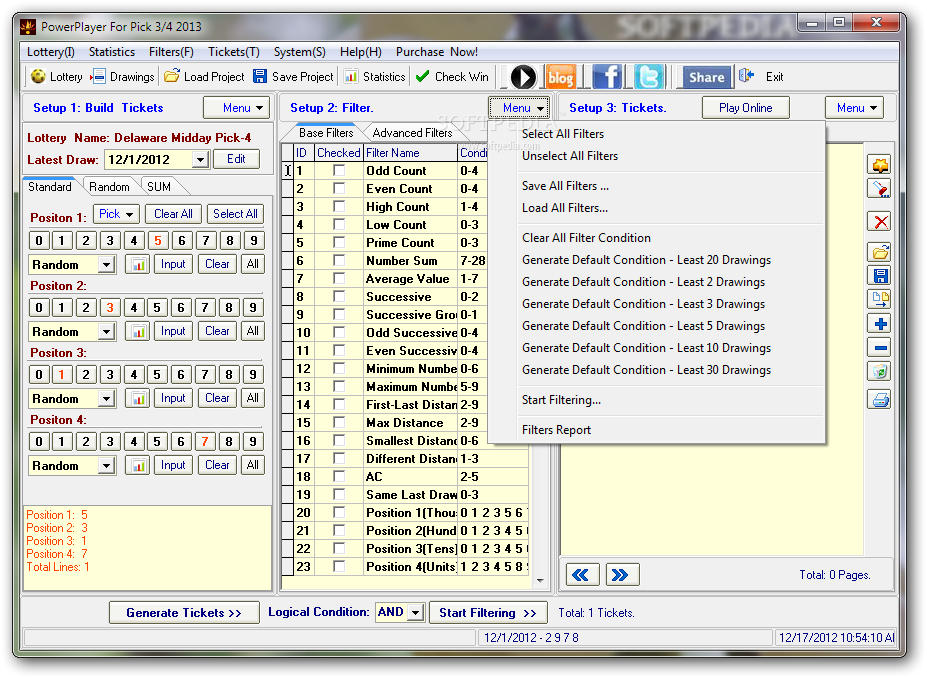
Task: Click the Exit toolbar icon
Action: pos(747,76)
